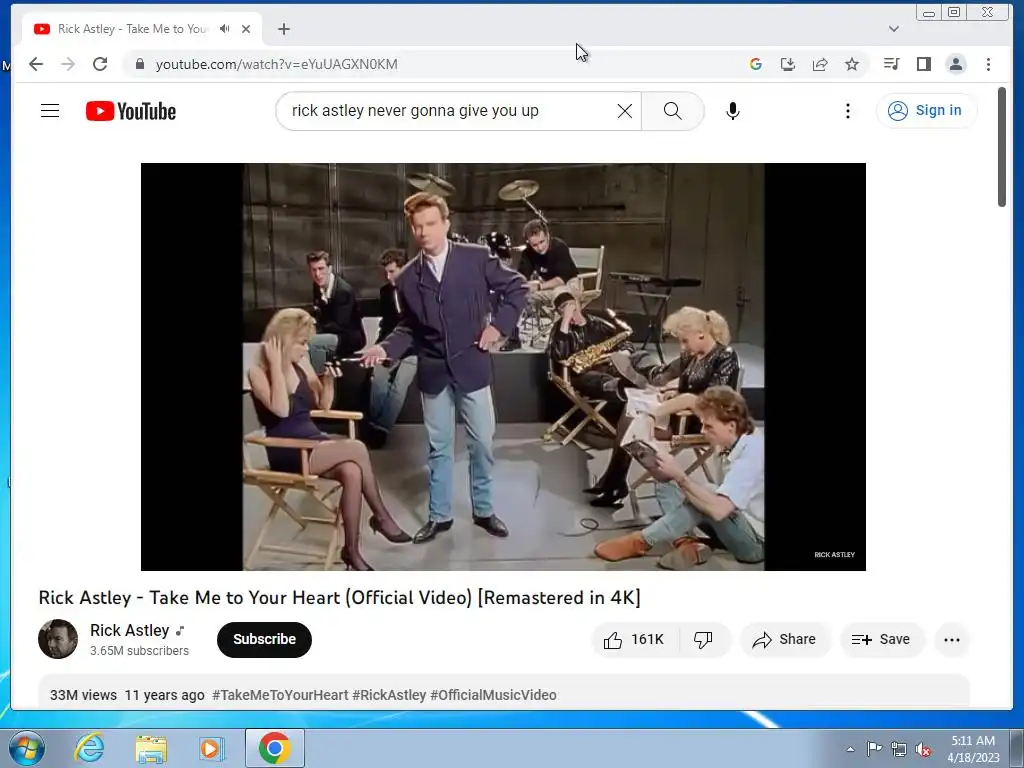Image resolution: width=1024 pixels, height=768 pixels.
Task: Click the browser forward arrow
Action: [68, 64]
